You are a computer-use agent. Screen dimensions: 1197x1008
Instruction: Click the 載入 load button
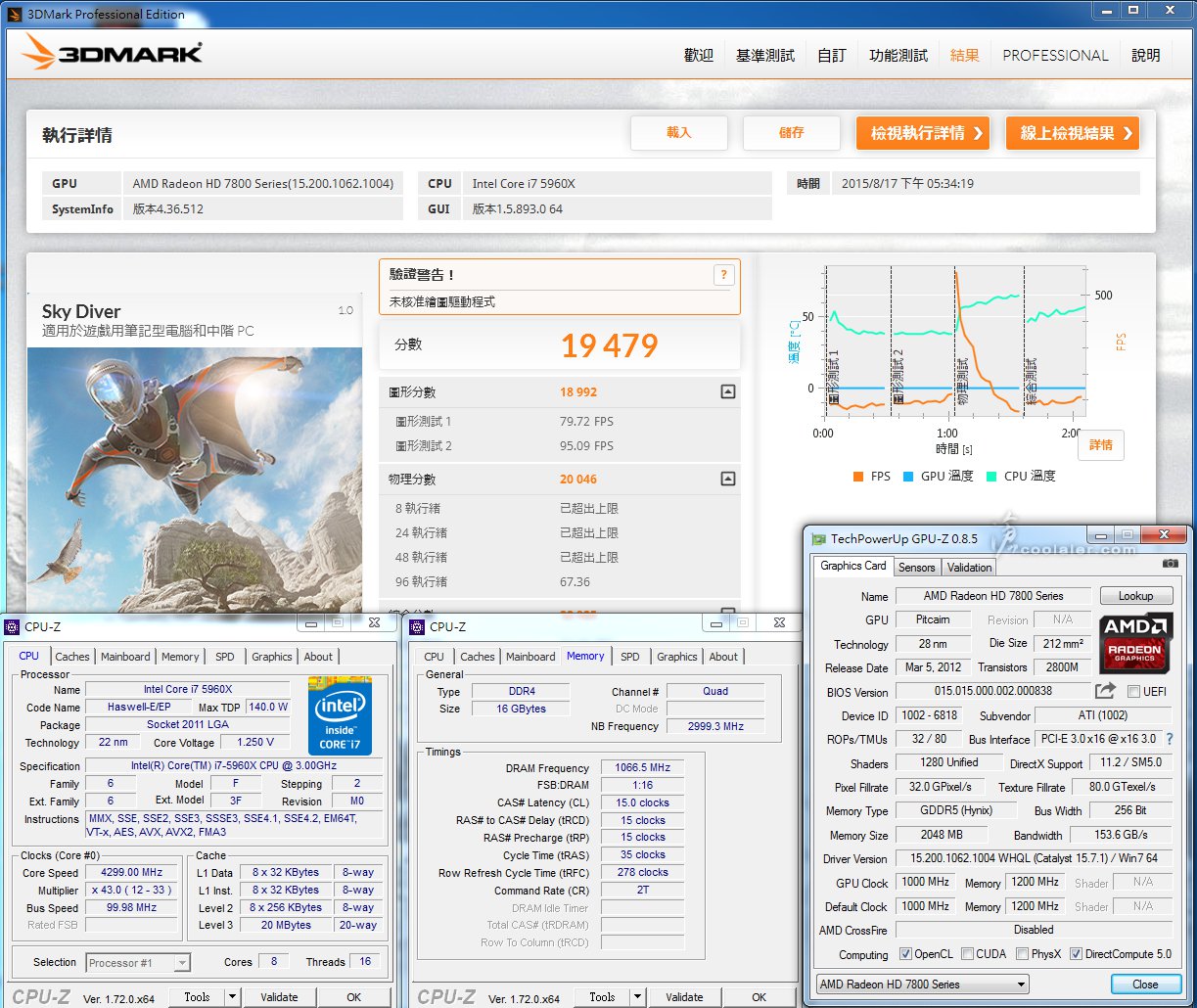point(679,133)
